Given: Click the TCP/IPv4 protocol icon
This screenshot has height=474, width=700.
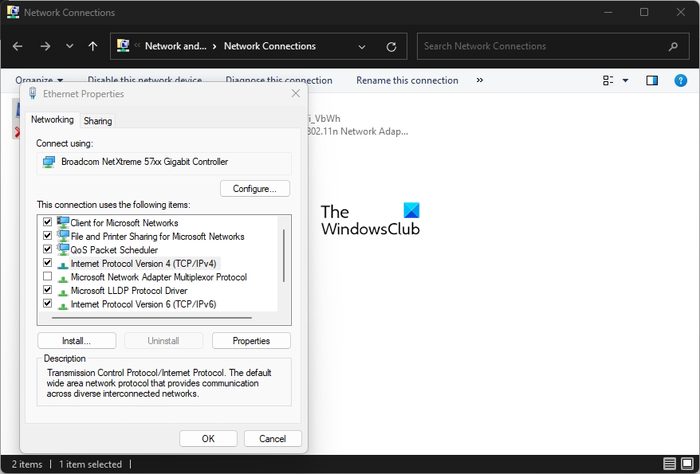Looking at the screenshot, I should click(63, 265).
